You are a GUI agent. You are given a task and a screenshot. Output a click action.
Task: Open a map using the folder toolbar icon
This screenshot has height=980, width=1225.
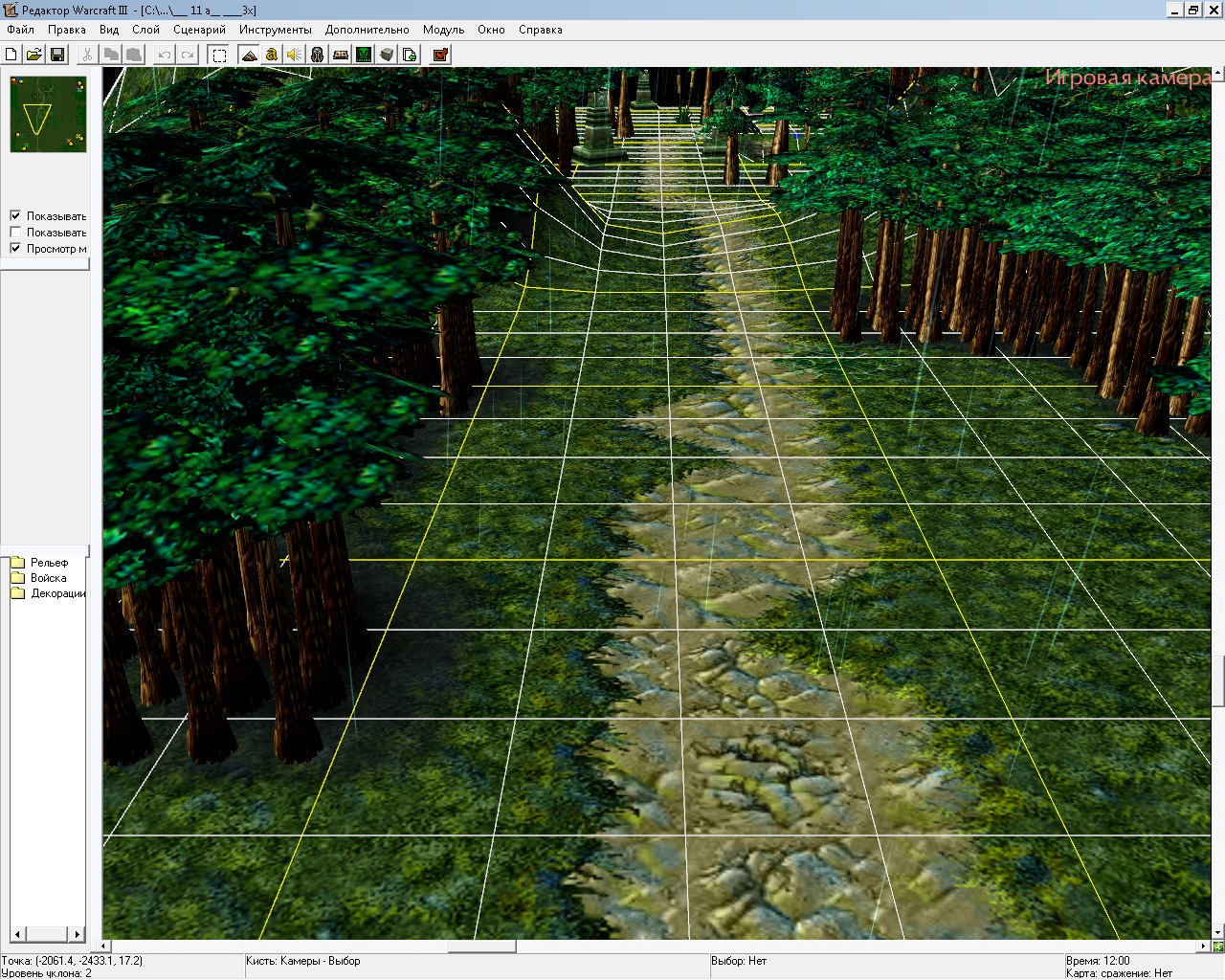click(33, 55)
